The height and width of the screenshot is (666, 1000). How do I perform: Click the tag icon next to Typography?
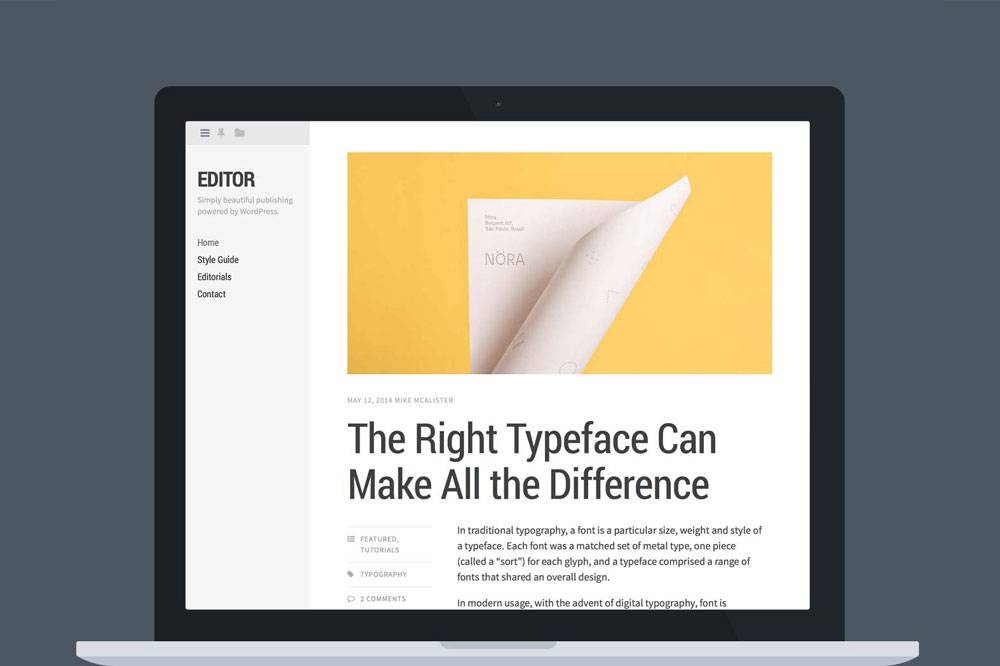click(x=351, y=574)
